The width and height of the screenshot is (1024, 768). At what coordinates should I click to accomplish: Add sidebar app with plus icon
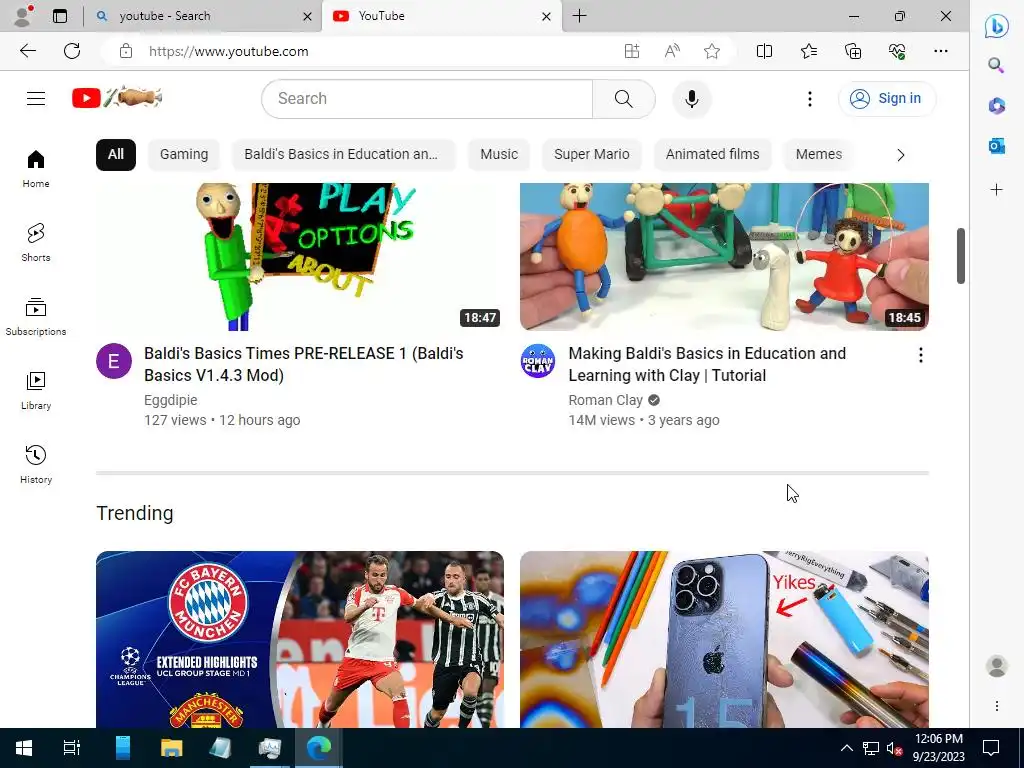[x=997, y=190]
